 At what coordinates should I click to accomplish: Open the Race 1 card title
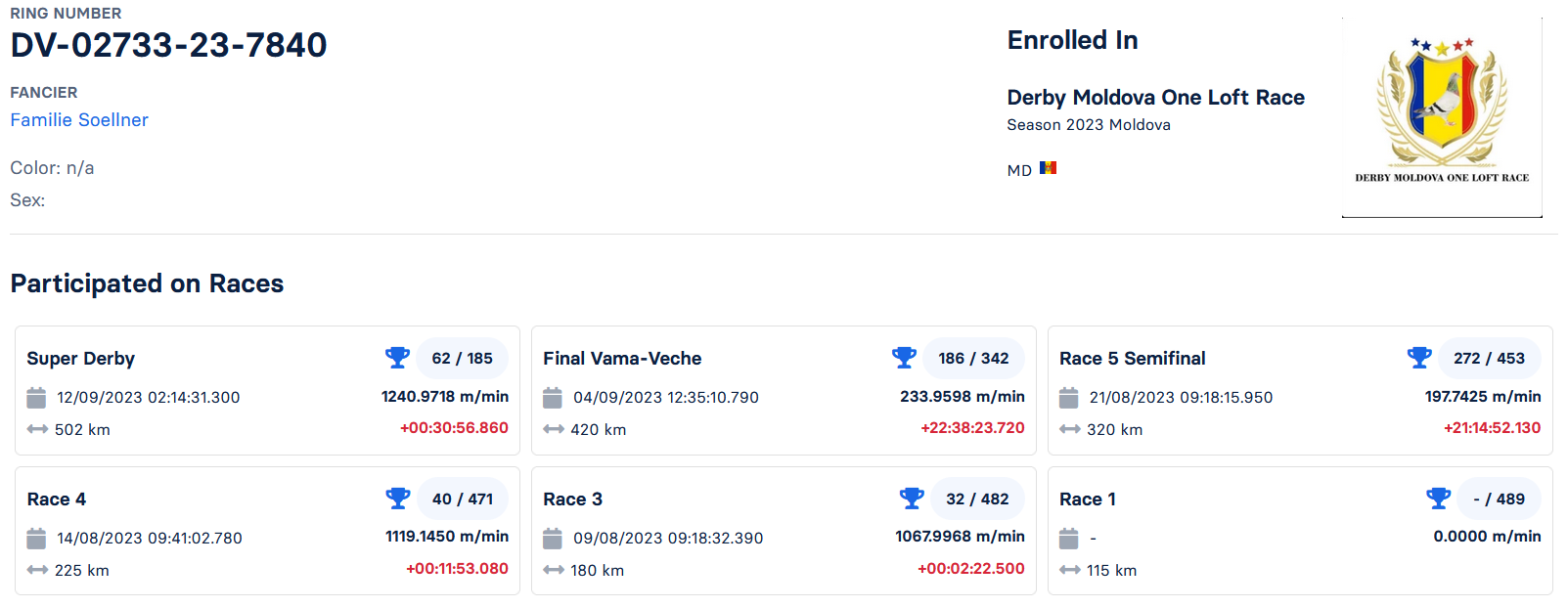[1087, 499]
